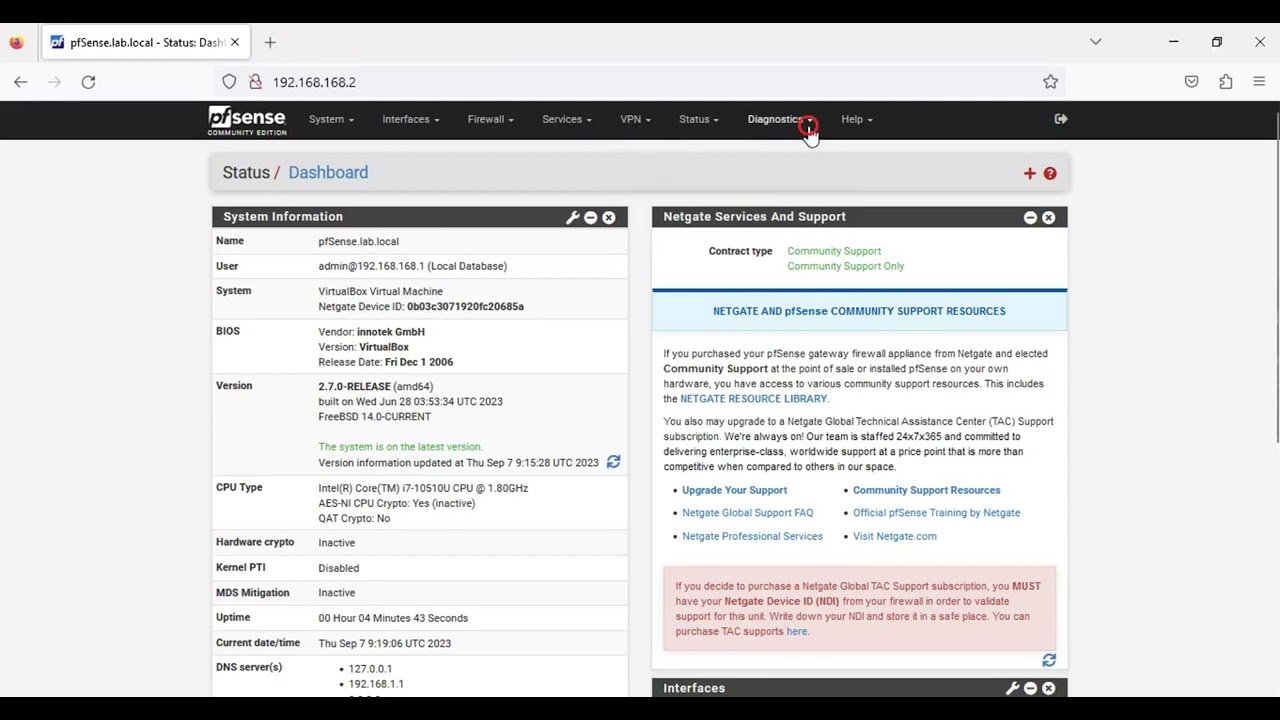This screenshot has width=1280, height=720.
Task: Minimize Netgate Services And Support widget
Action: (x=1030, y=217)
